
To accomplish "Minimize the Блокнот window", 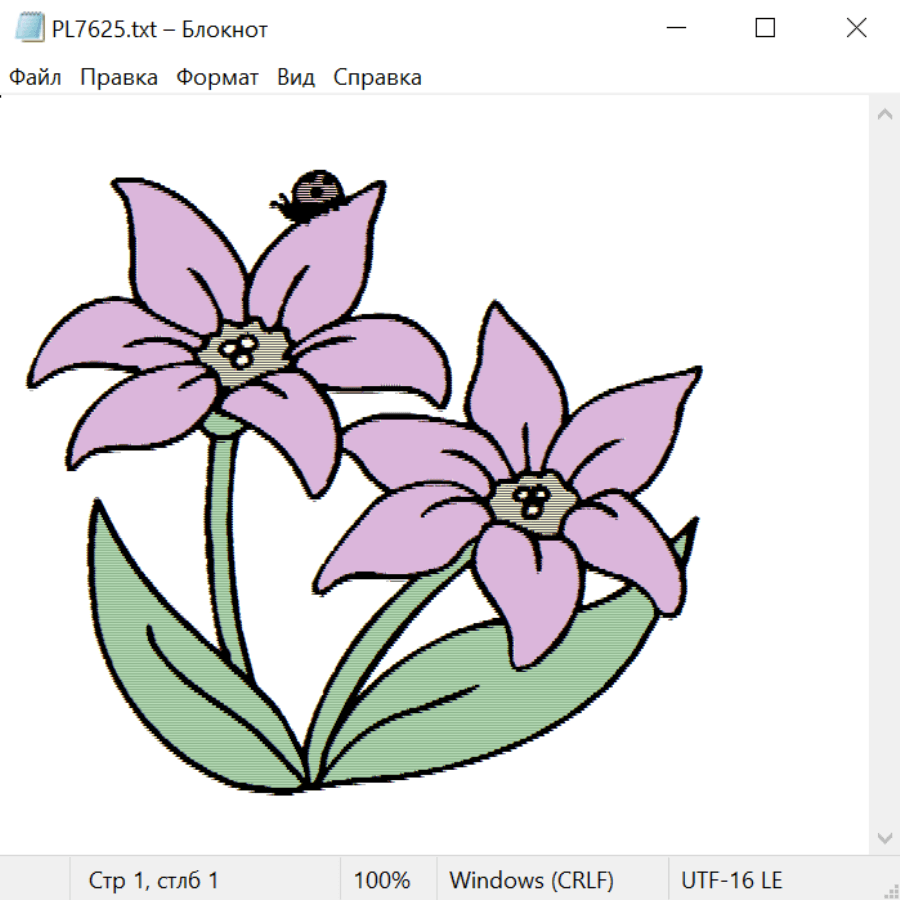I will pos(674,29).
